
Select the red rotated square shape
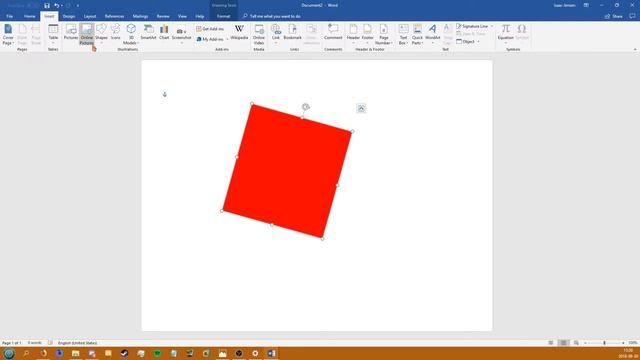coord(287,171)
